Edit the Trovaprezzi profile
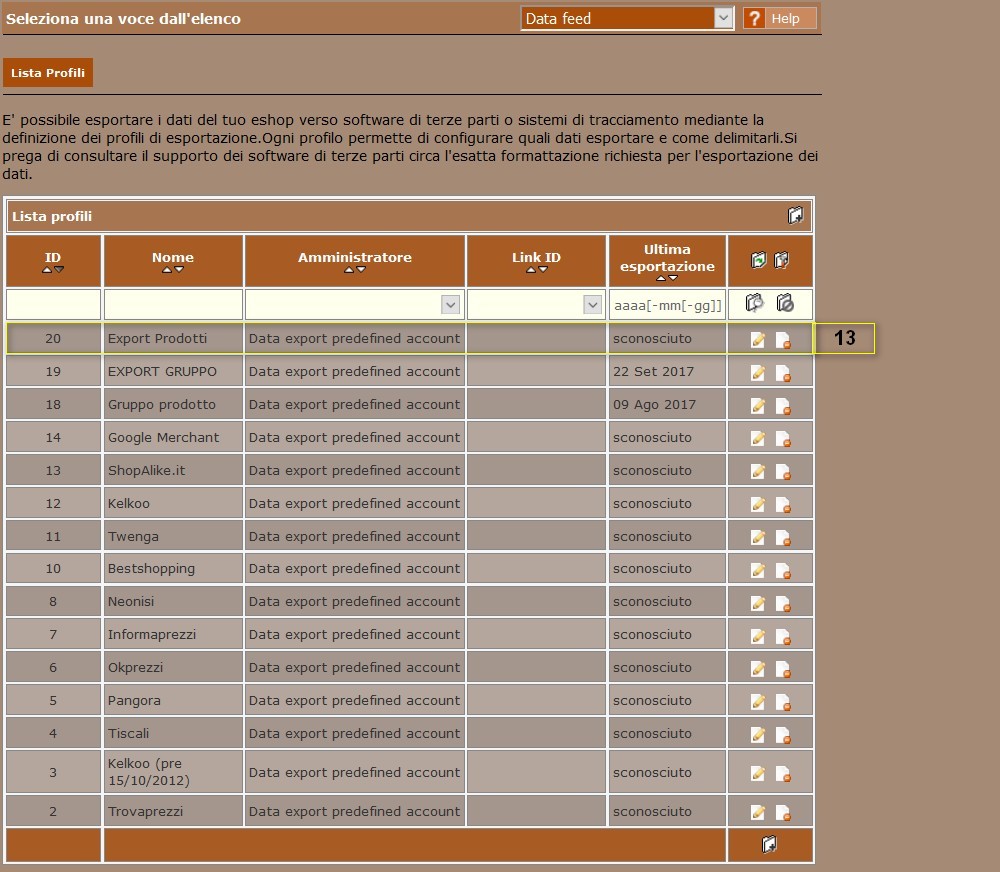The height and width of the screenshot is (872, 1000). coord(758,813)
